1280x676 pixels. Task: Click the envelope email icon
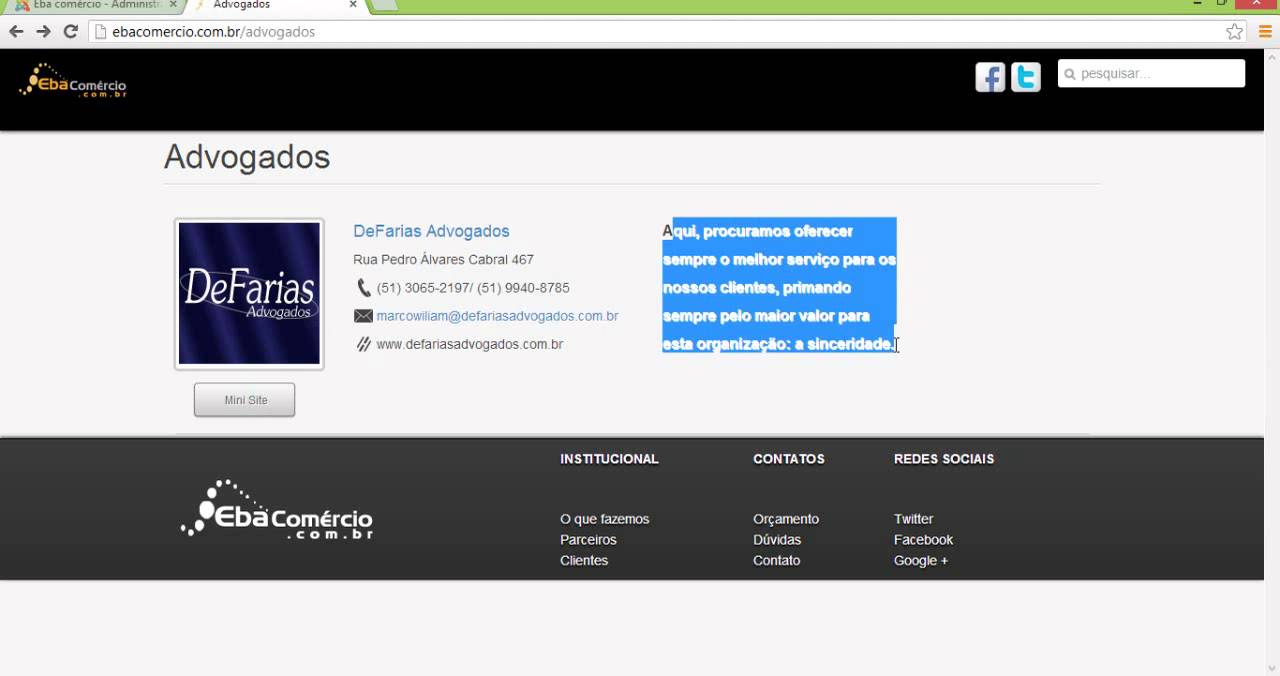coord(363,316)
